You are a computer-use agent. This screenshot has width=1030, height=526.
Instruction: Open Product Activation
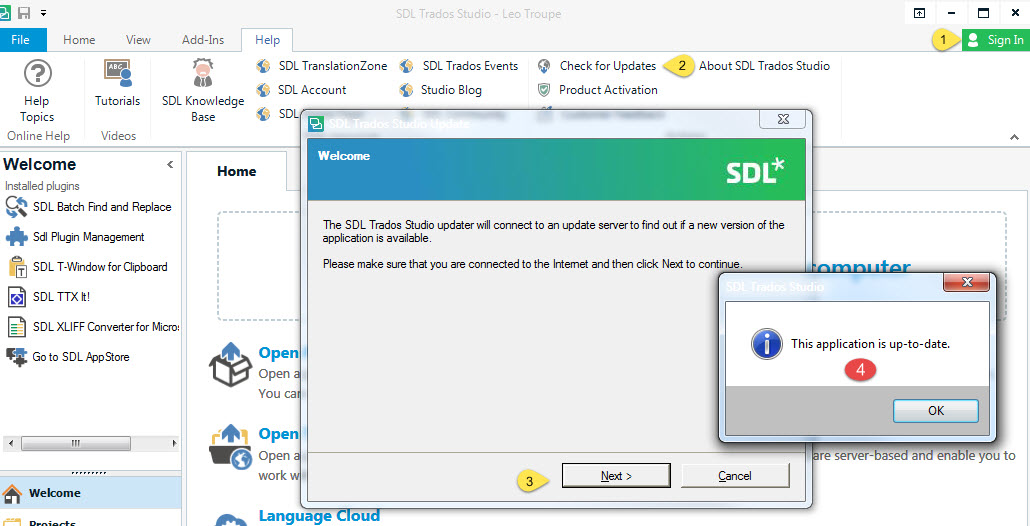tap(597, 89)
